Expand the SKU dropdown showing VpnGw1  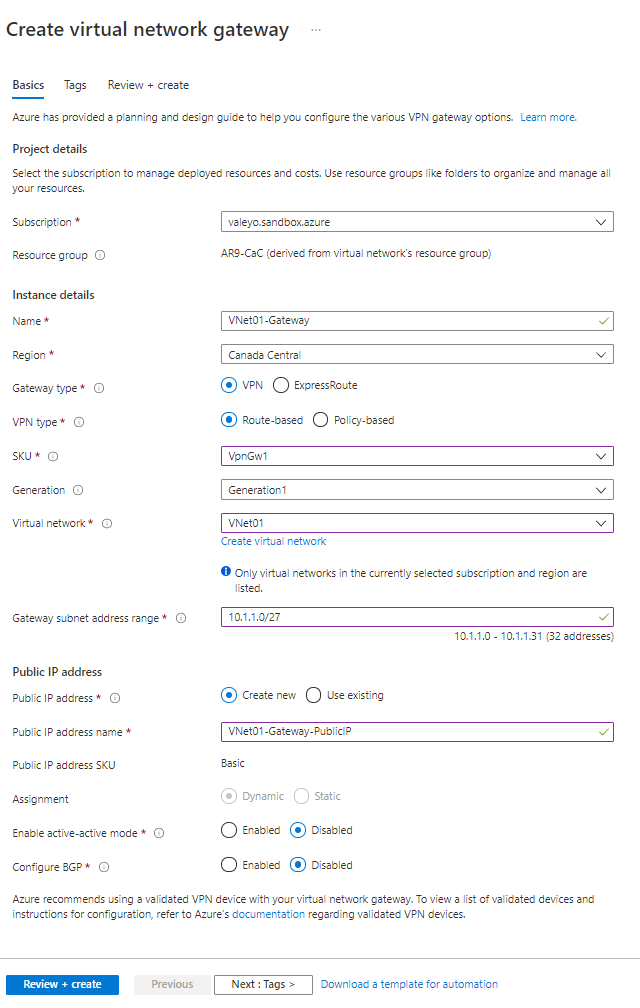click(417, 456)
